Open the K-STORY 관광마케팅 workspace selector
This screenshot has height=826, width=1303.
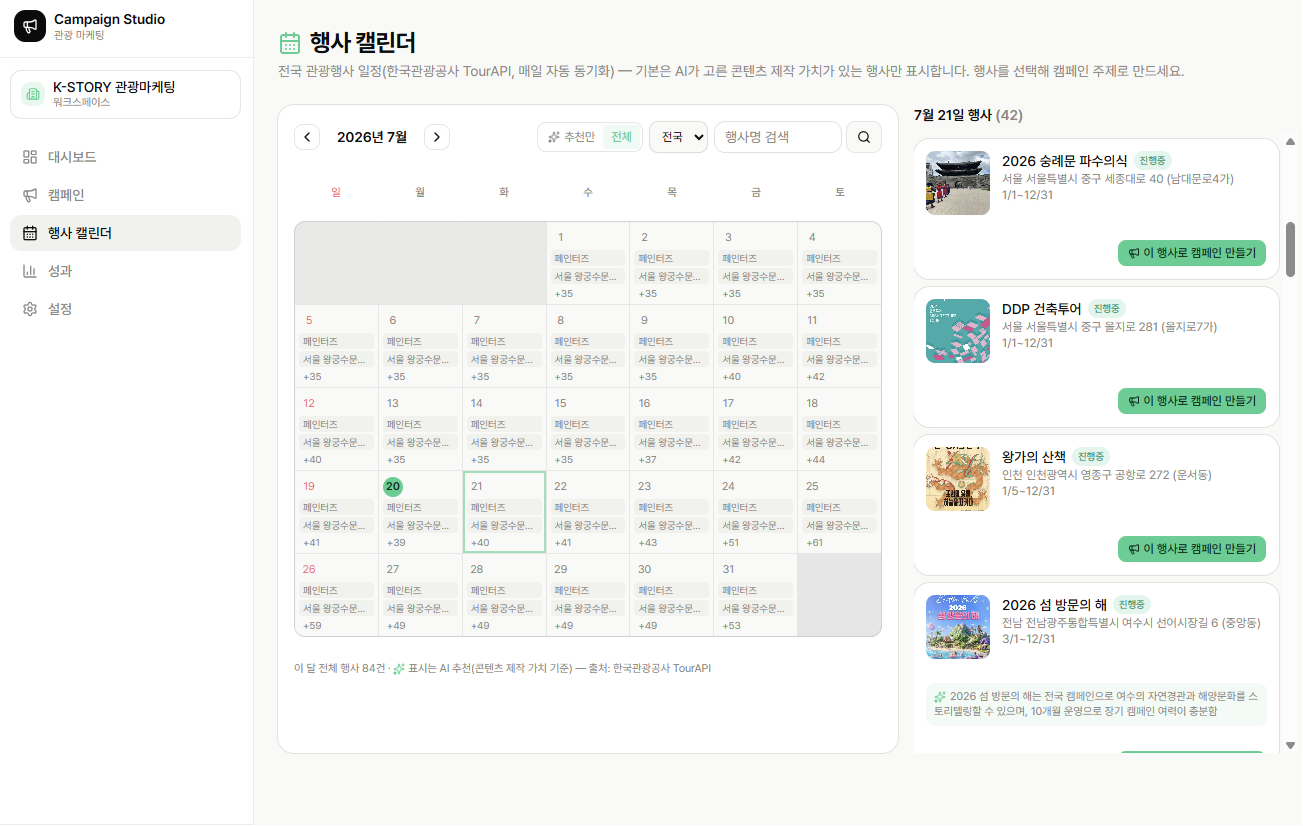125,94
